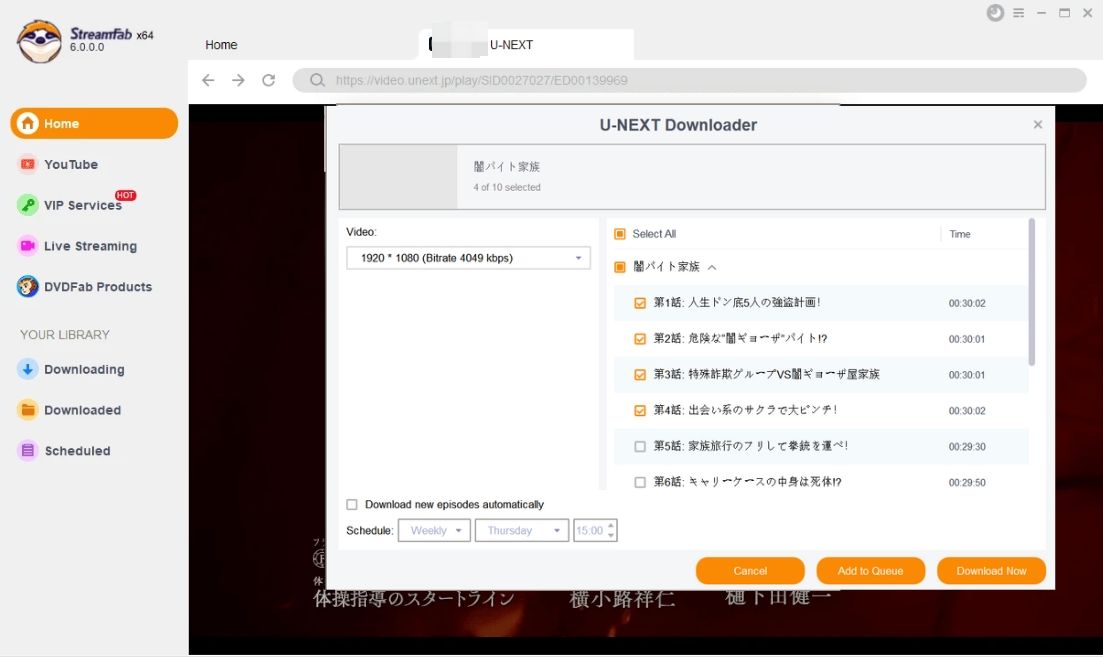Open the YouTube section in the sidebar

point(70,164)
